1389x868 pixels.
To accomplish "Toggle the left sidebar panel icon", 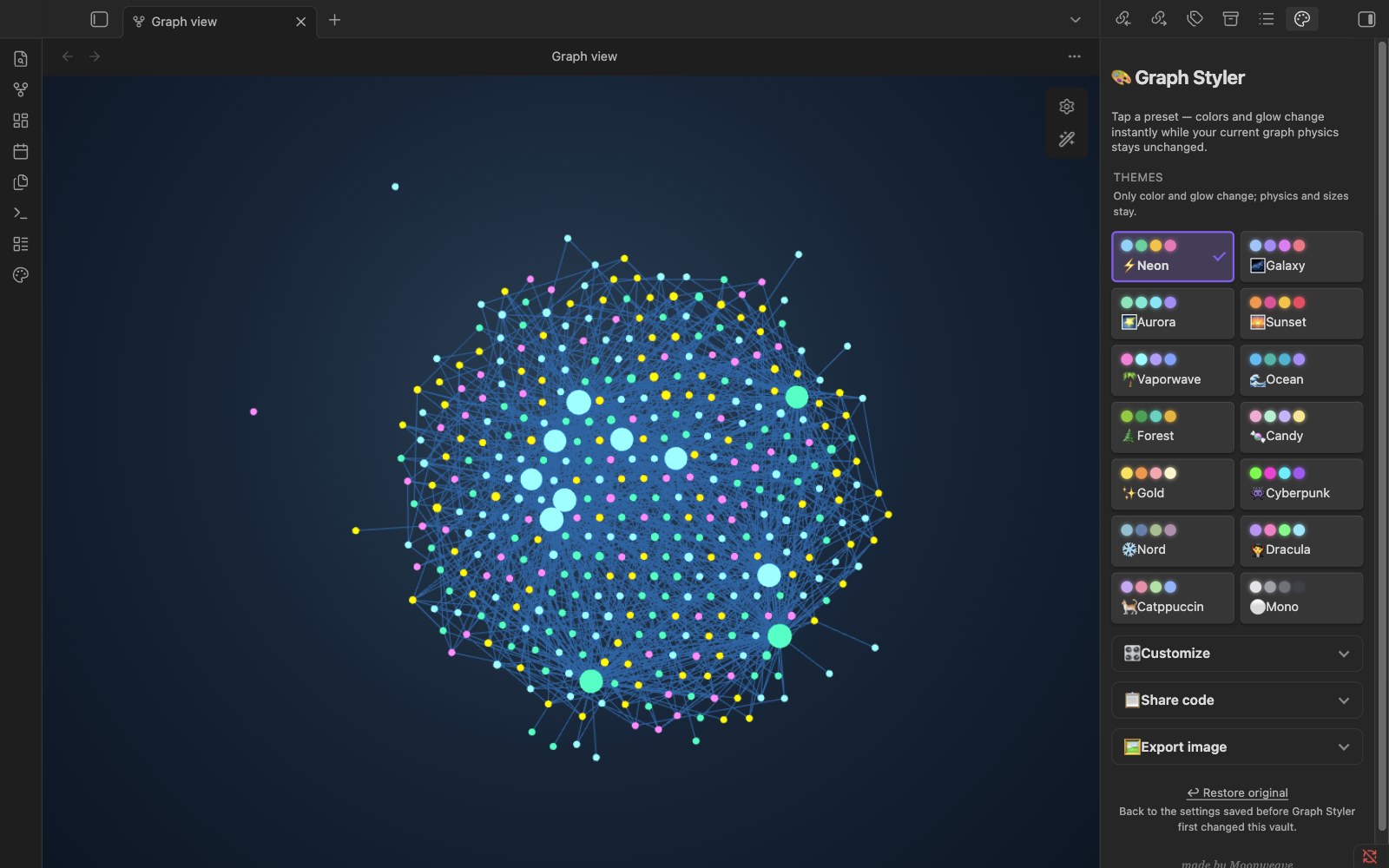I will (100, 19).
